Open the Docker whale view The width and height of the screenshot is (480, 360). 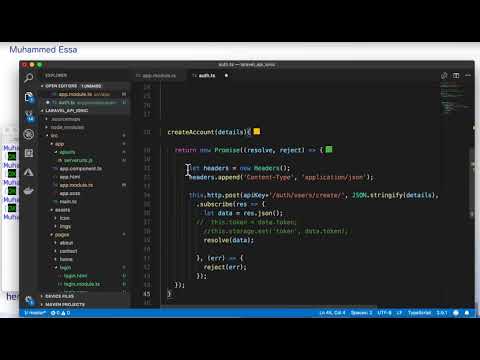click(29, 191)
